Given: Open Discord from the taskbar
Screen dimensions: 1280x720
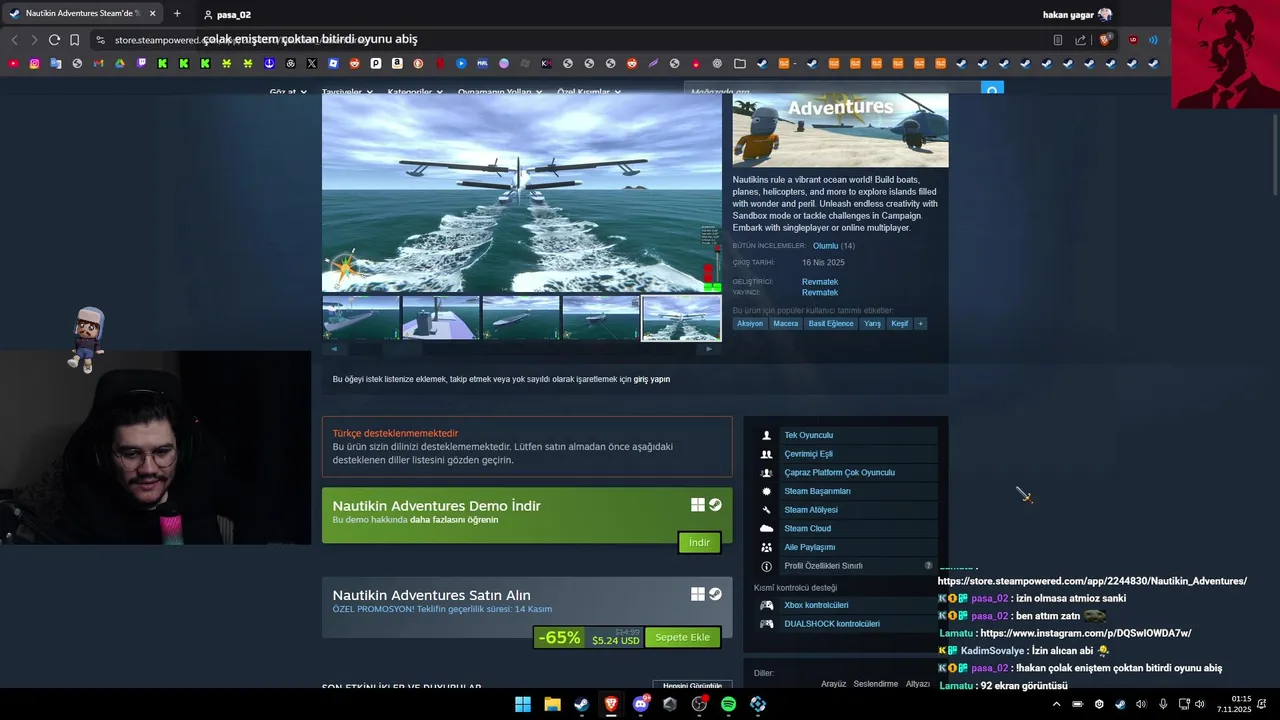Looking at the screenshot, I should pyautogui.click(x=641, y=704).
